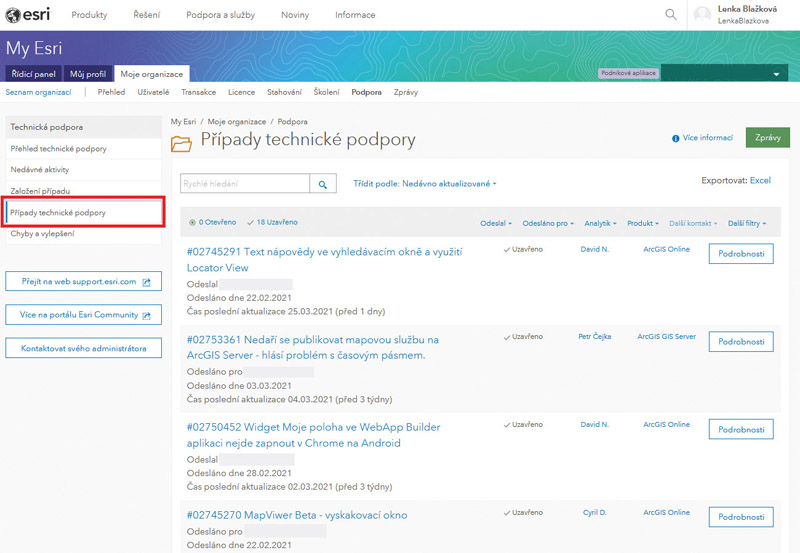Expand the enterprise application dropdown arrow
The width and height of the screenshot is (800, 553).
pyautogui.click(x=776, y=74)
